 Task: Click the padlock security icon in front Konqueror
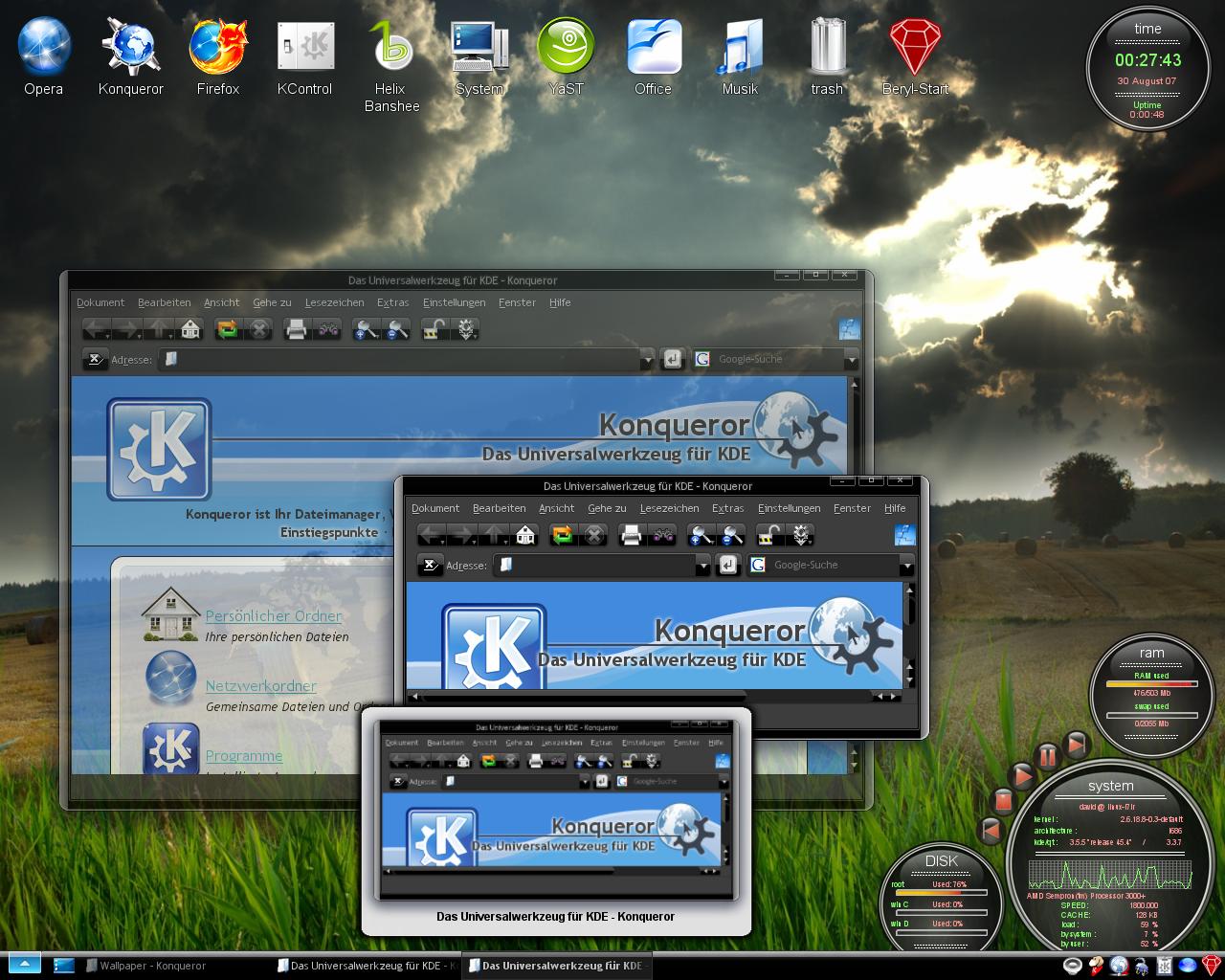tap(770, 535)
